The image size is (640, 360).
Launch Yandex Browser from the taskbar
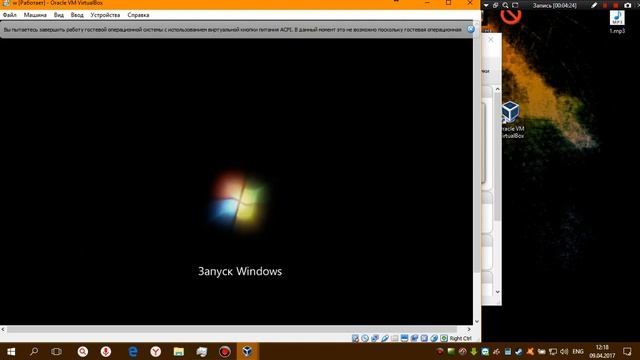(x=156, y=351)
